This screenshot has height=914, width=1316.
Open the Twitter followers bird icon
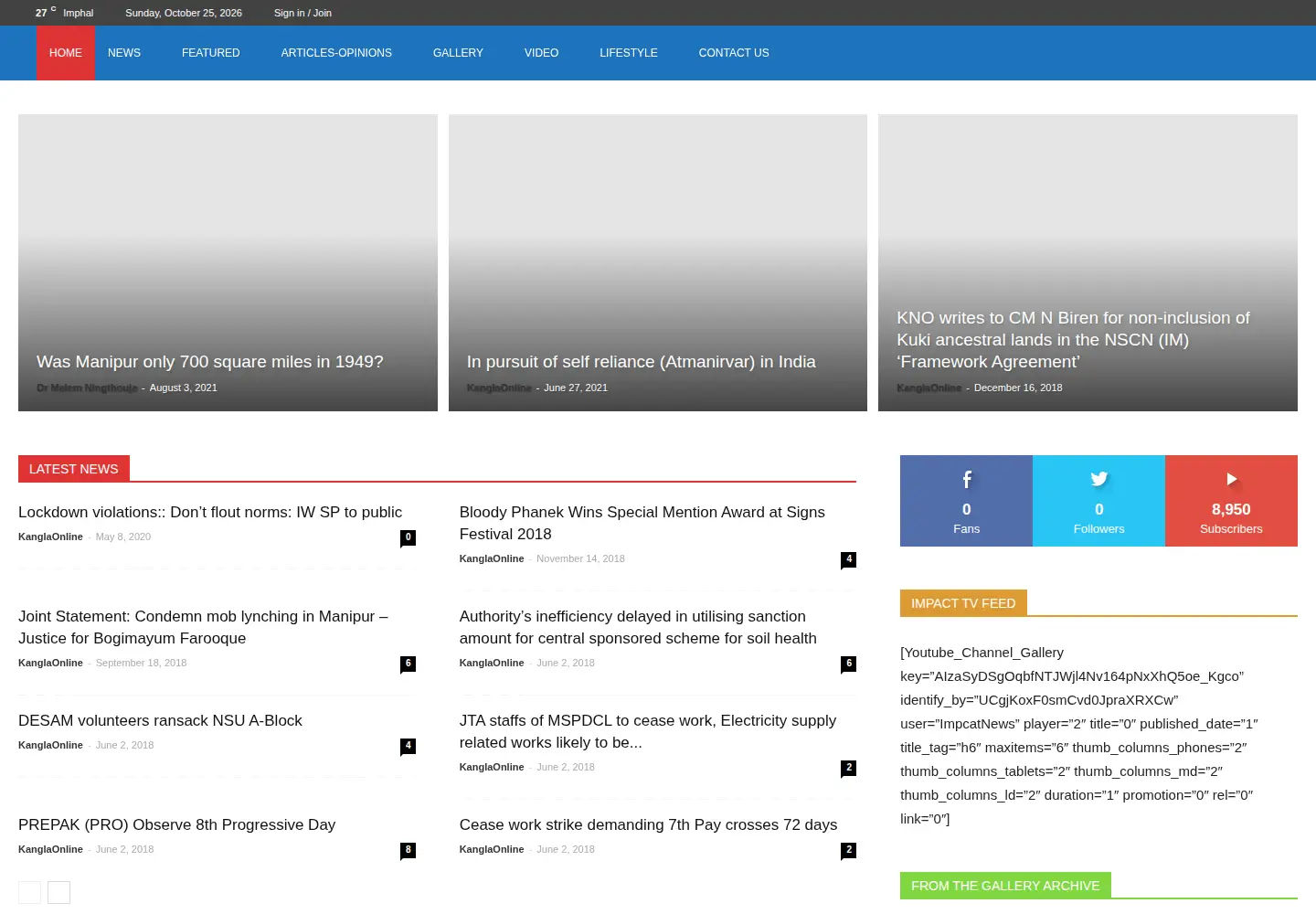1098,479
